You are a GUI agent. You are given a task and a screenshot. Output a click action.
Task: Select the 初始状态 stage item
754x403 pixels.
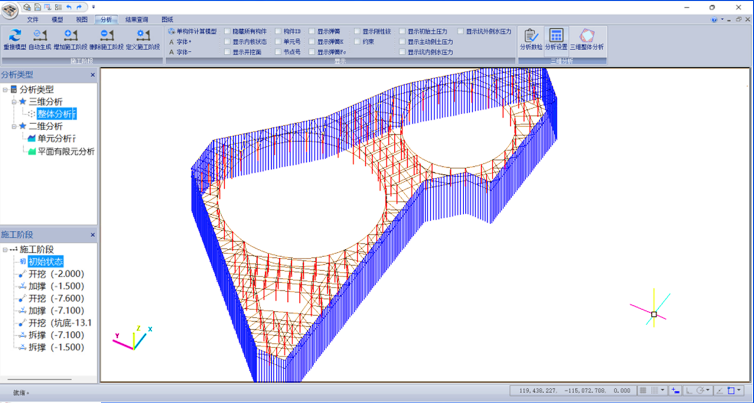[45, 262]
